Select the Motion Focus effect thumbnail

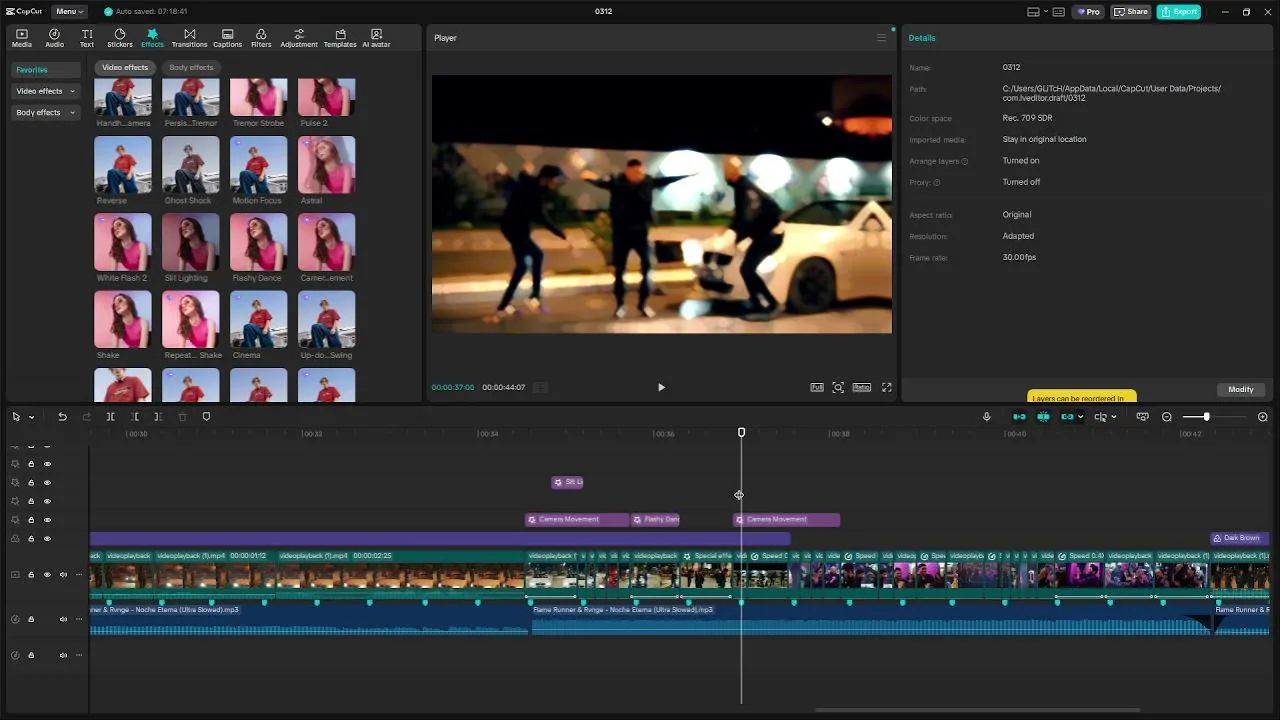tap(258, 165)
